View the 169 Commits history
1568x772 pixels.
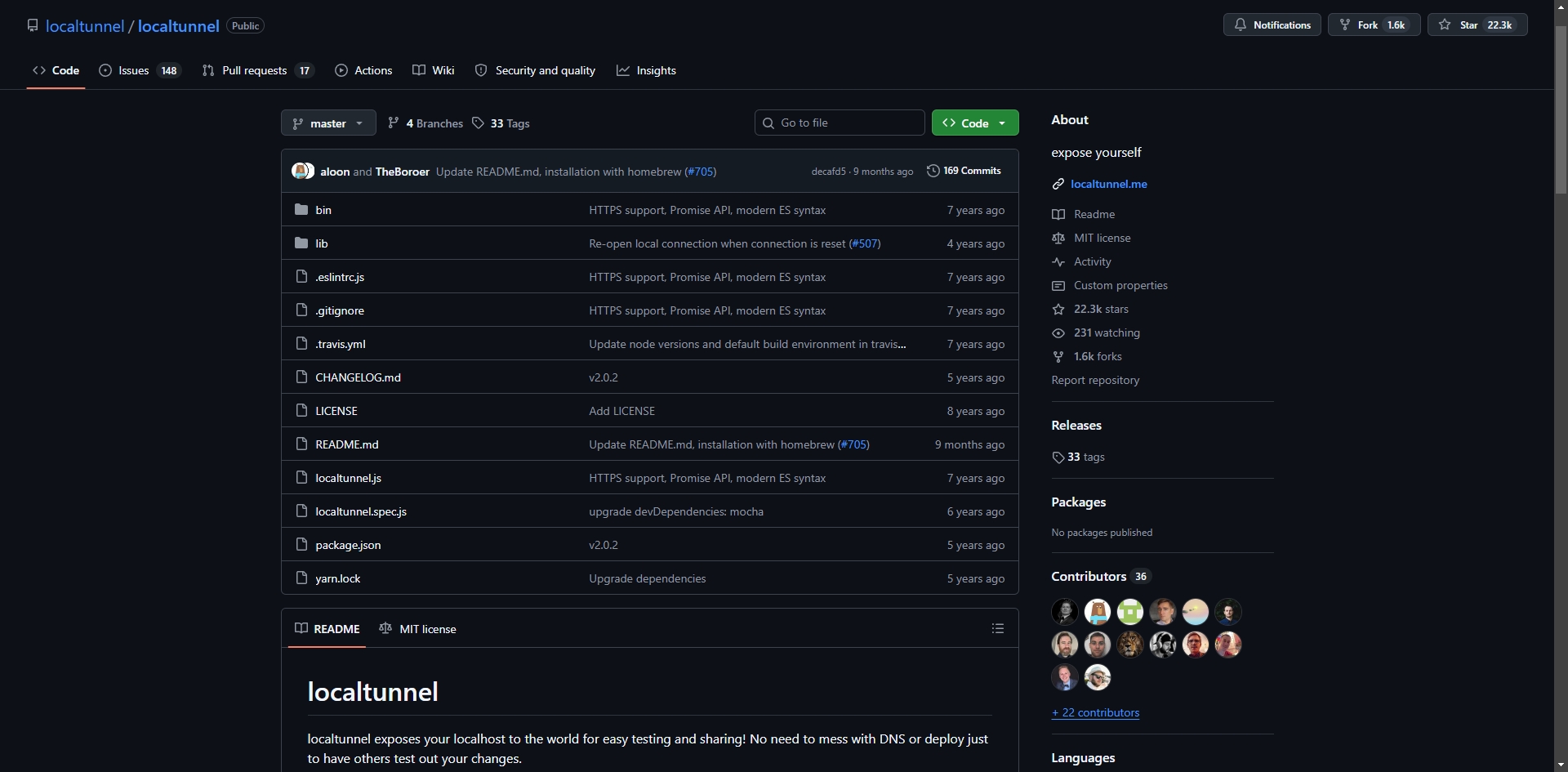point(964,171)
